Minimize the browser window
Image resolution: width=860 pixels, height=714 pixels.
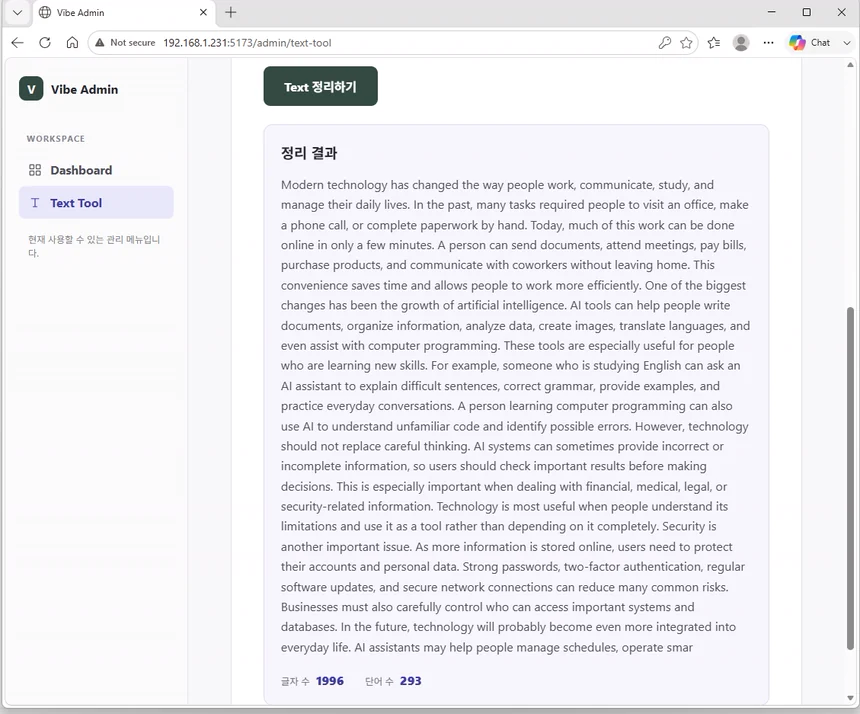(772, 12)
